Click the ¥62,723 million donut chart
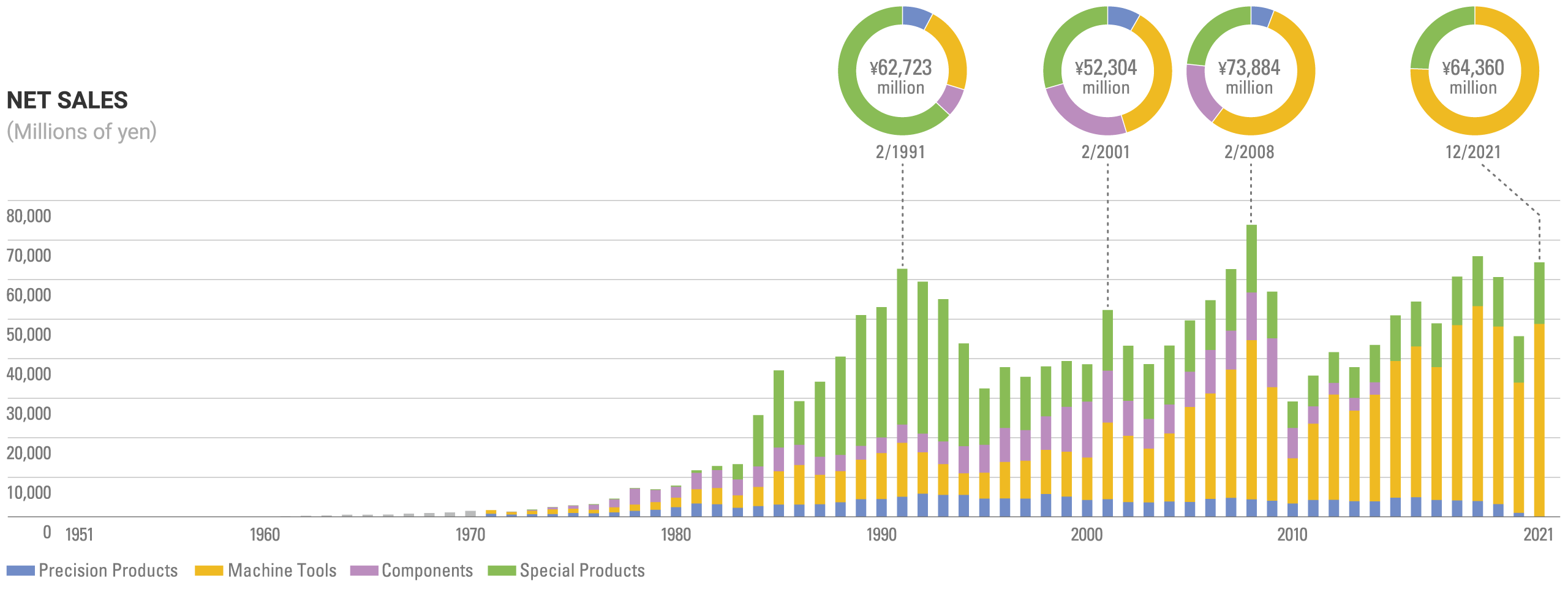The image size is (1568, 589). point(902,70)
